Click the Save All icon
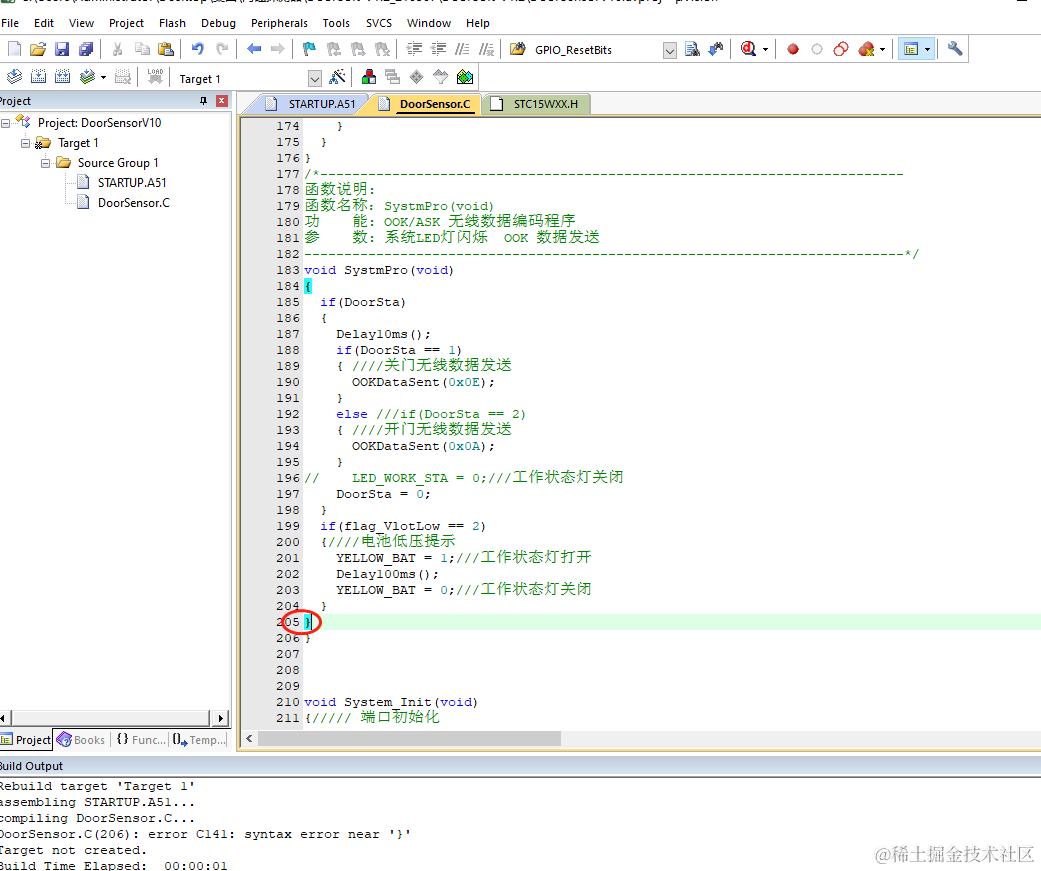 coord(86,49)
